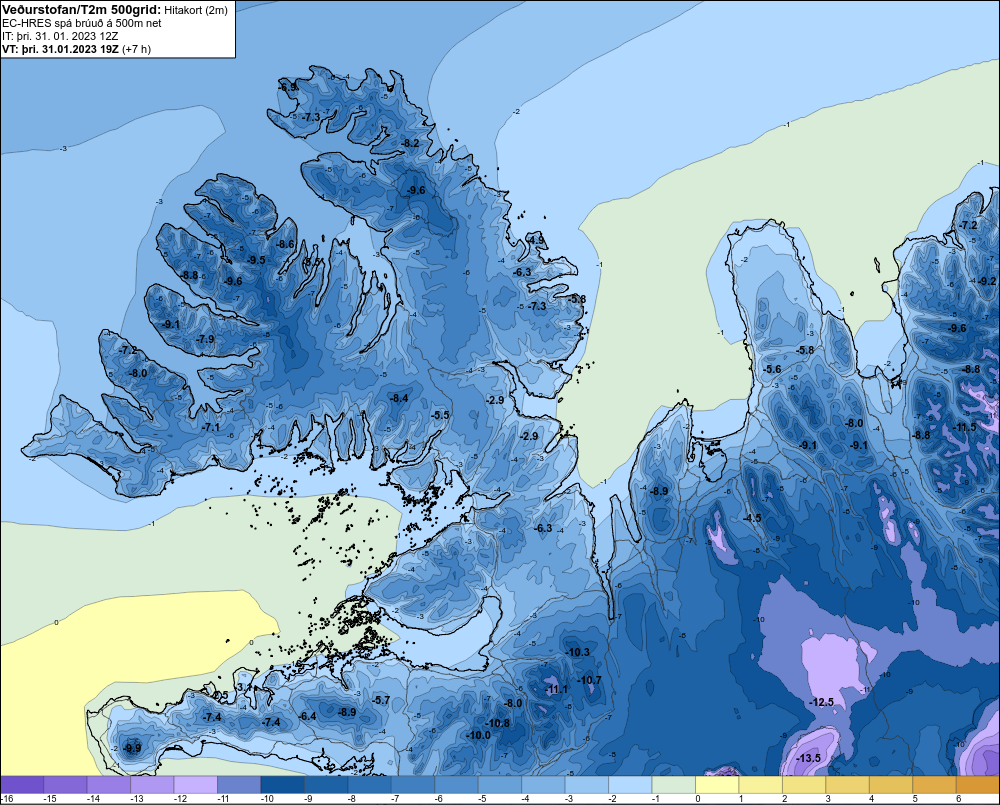Click the legend swatch between 5 and 6
The image size is (1000, 805).
tap(934, 785)
